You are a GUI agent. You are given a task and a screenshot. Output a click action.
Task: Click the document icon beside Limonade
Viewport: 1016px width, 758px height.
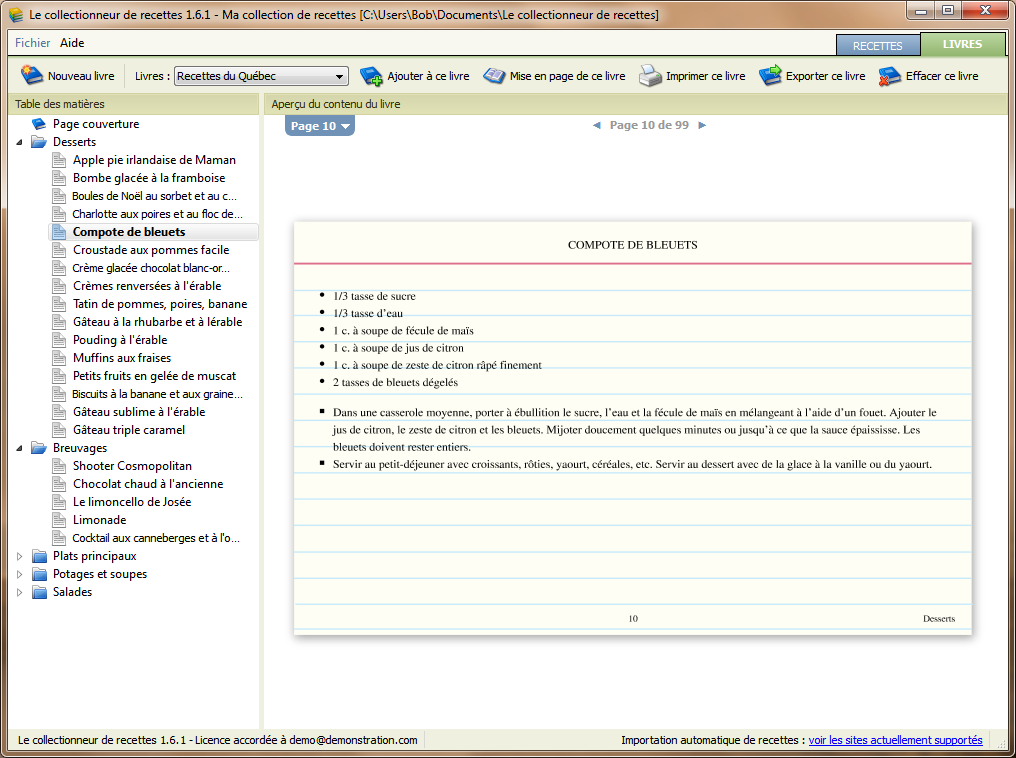click(59, 520)
